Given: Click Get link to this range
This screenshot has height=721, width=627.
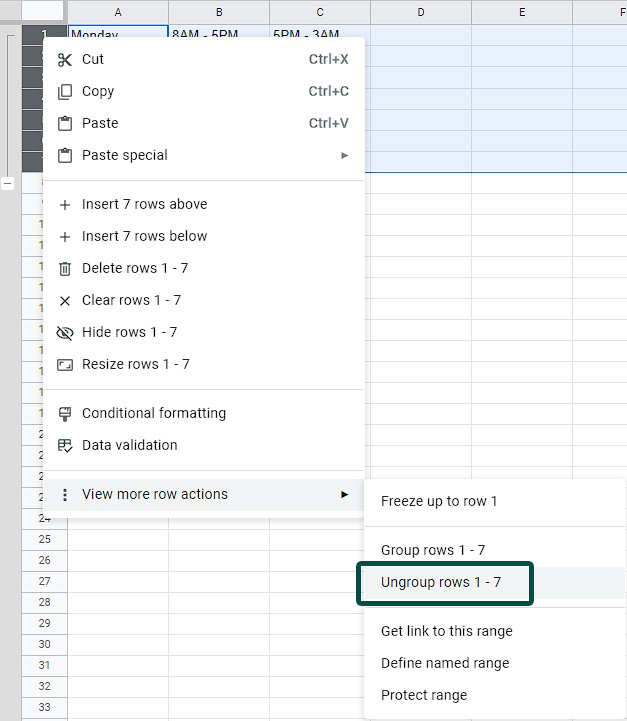Looking at the screenshot, I should pyautogui.click(x=446, y=631).
